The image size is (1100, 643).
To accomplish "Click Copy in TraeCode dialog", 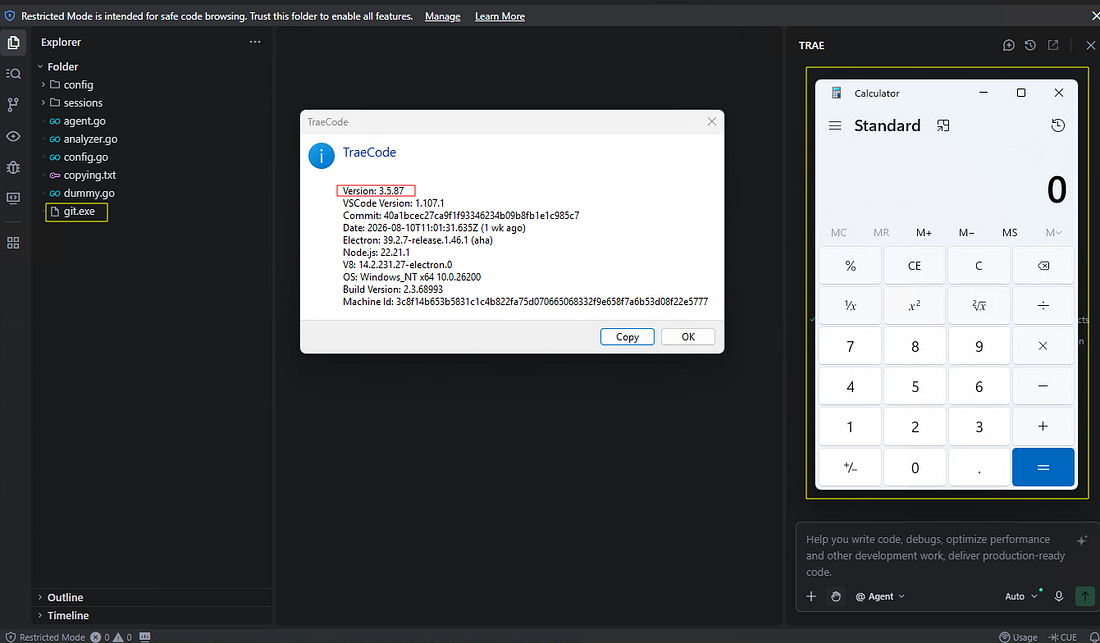I will coord(627,337).
